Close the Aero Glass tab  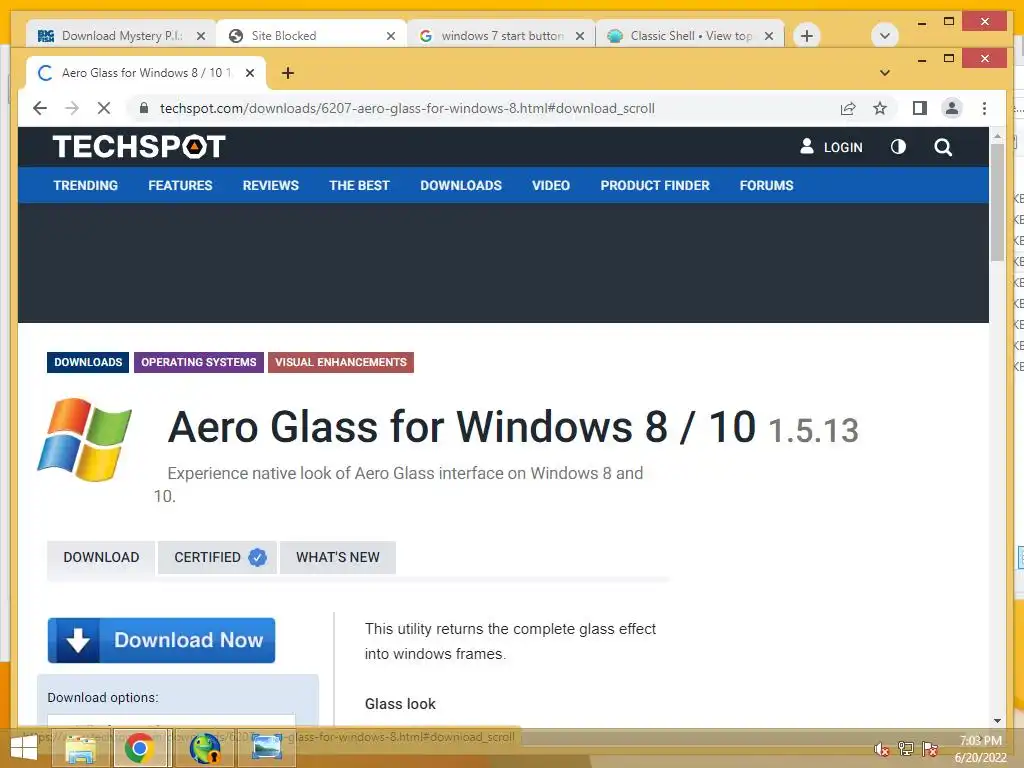coord(249,73)
